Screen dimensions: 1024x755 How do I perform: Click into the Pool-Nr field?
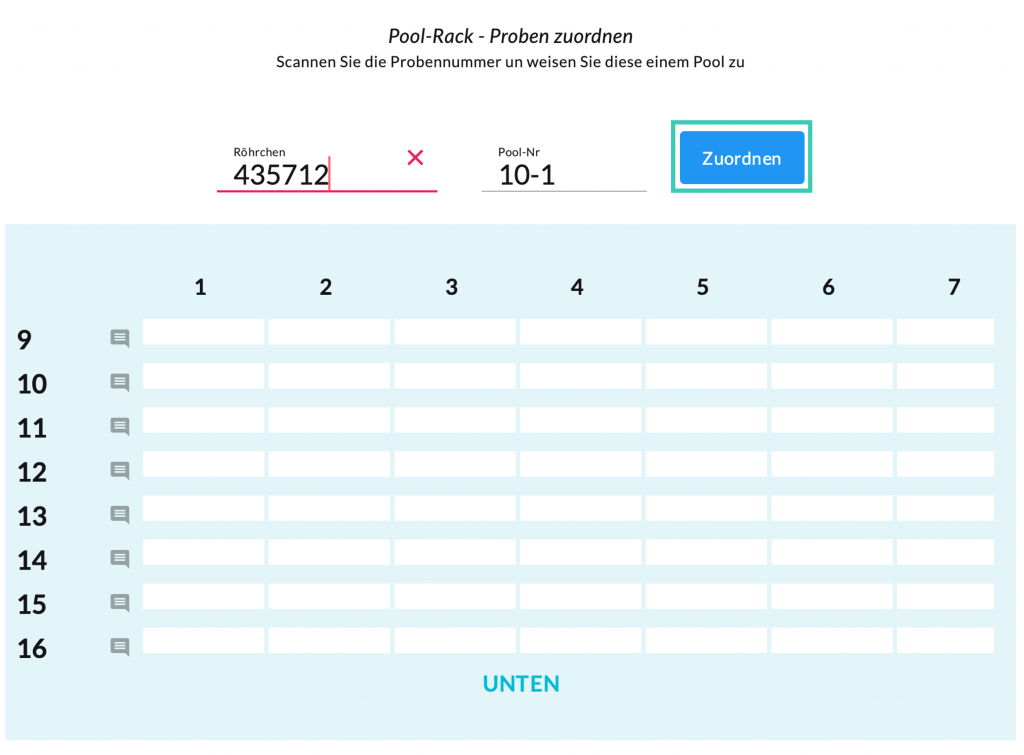[563, 175]
